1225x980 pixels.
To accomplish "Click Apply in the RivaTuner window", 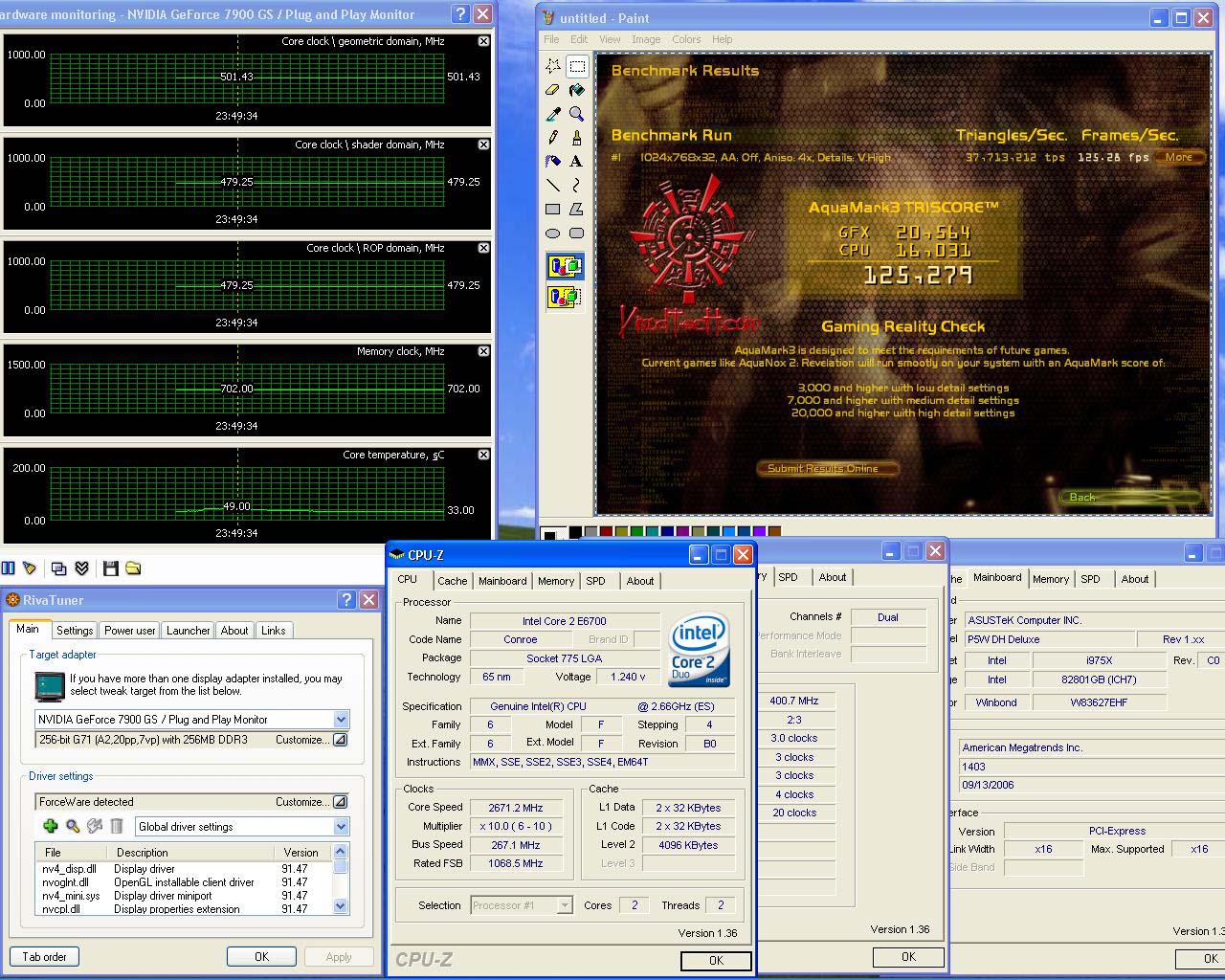I will [x=339, y=957].
